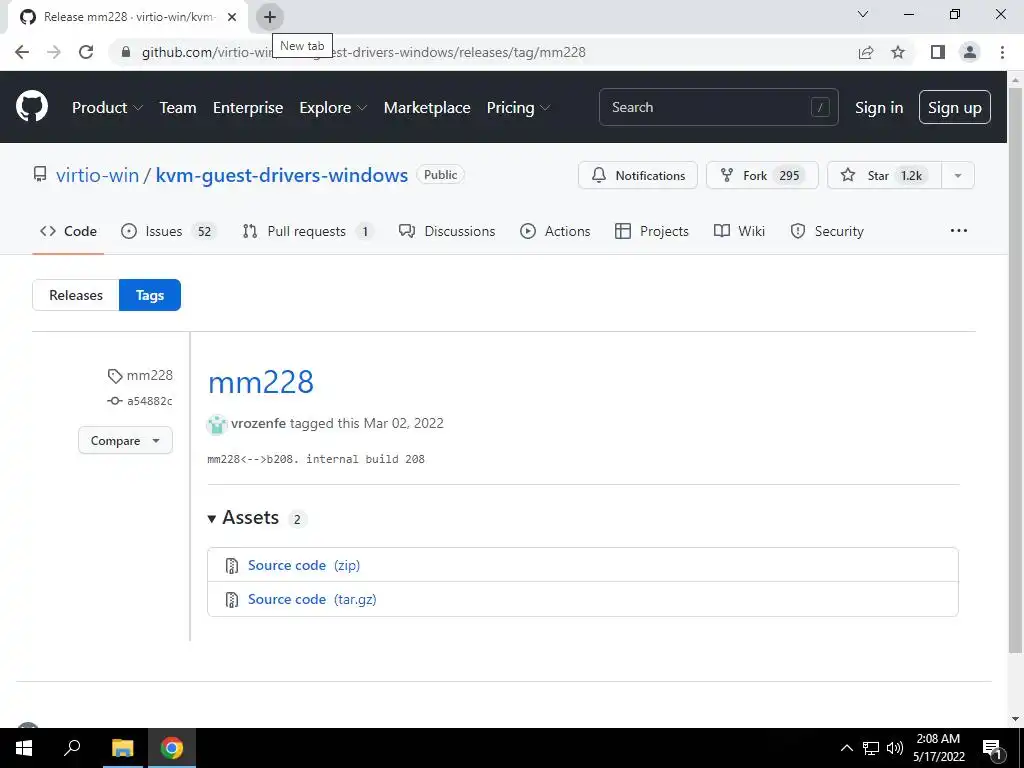Open the Issues tab
This screenshot has height=768, width=1024.
(x=168, y=231)
